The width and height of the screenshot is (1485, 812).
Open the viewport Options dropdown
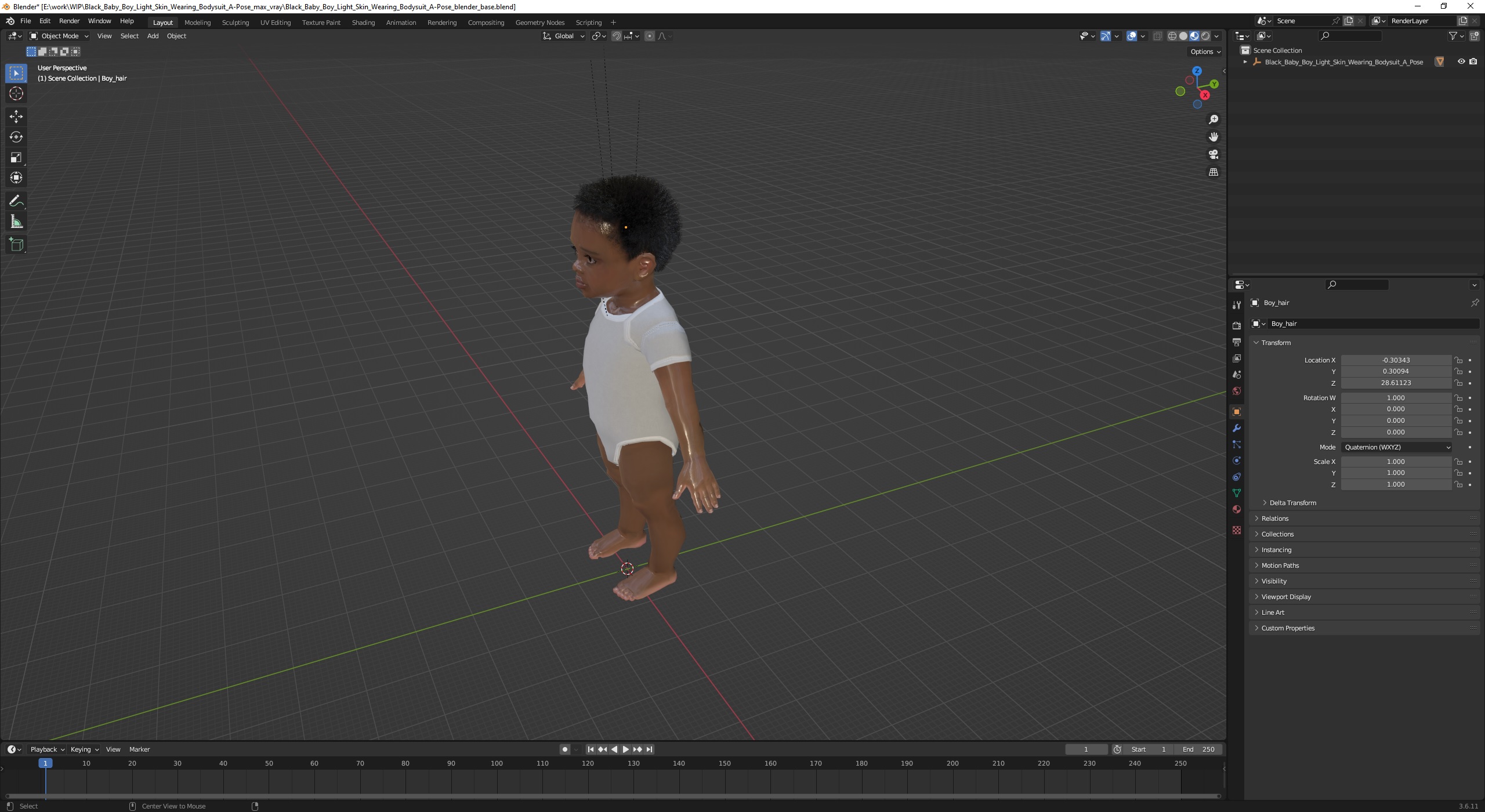click(x=1205, y=52)
